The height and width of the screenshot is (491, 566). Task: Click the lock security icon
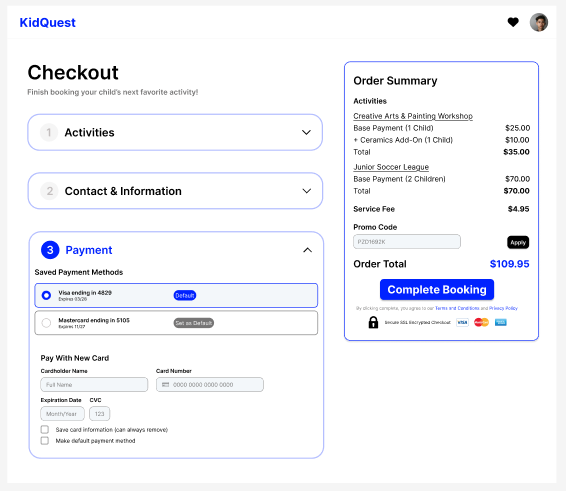coord(373,322)
